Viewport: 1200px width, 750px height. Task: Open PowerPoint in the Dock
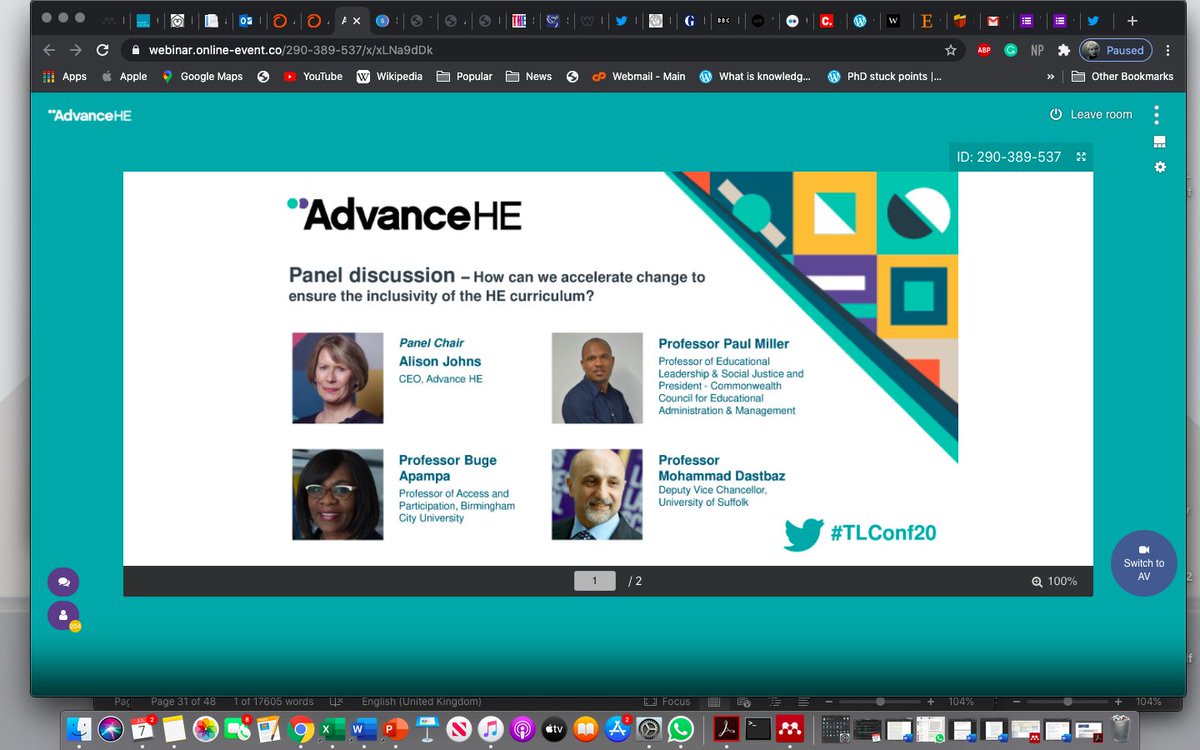(x=396, y=729)
